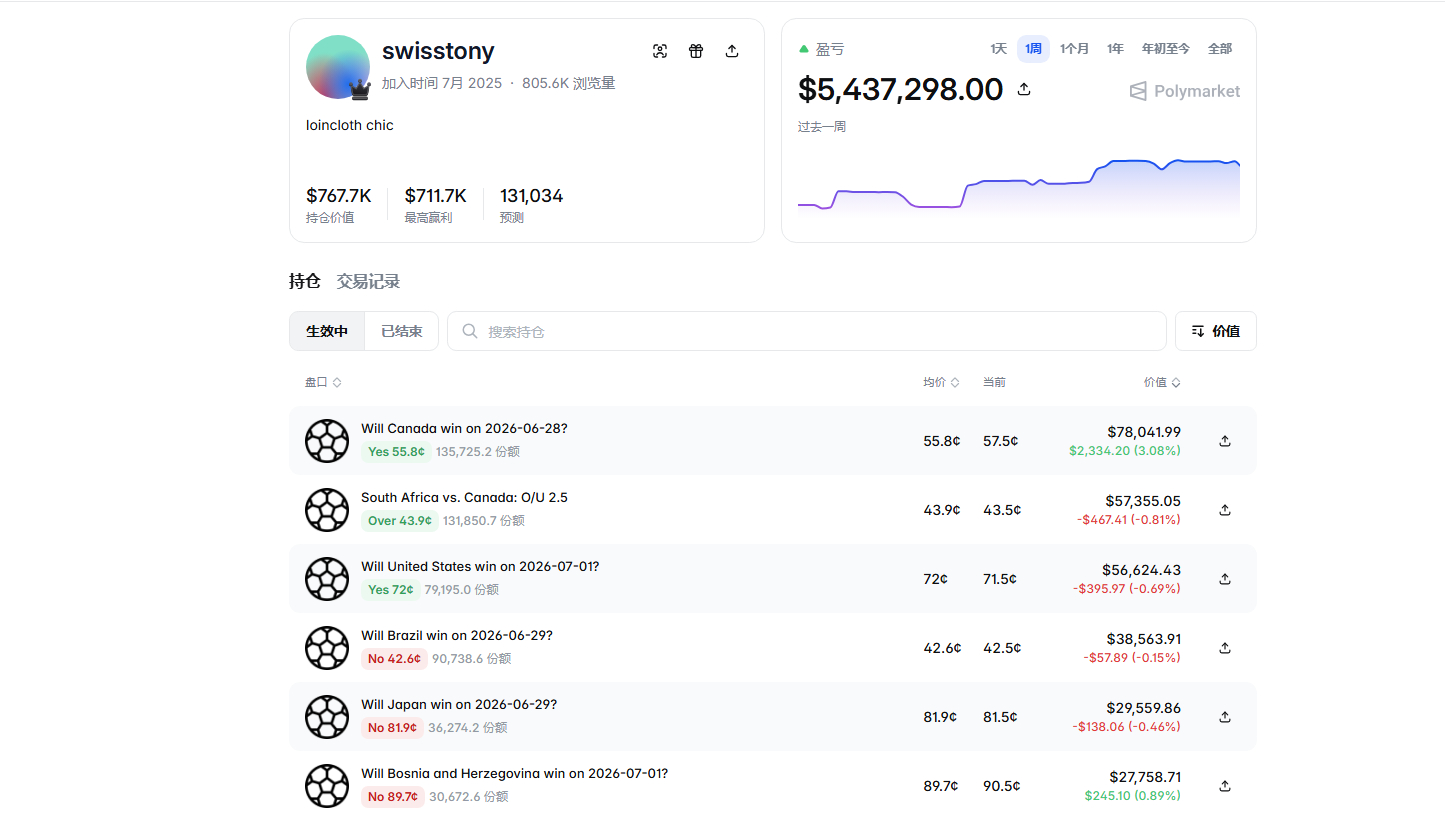Image resolution: width=1445 pixels, height=814 pixels.
Task: Open Will Bosnia and Herzegovina win market
Action: pos(514,773)
